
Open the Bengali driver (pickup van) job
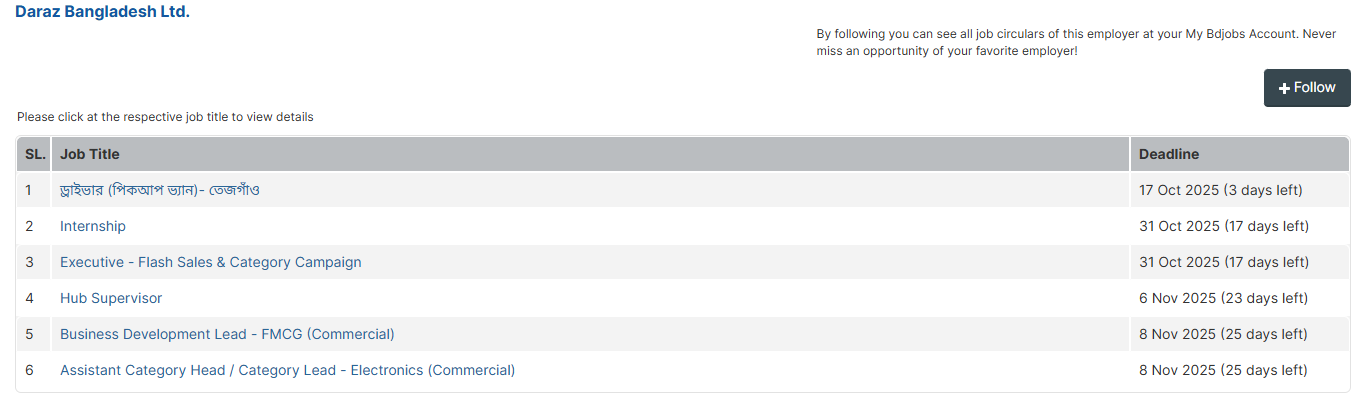coord(160,190)
